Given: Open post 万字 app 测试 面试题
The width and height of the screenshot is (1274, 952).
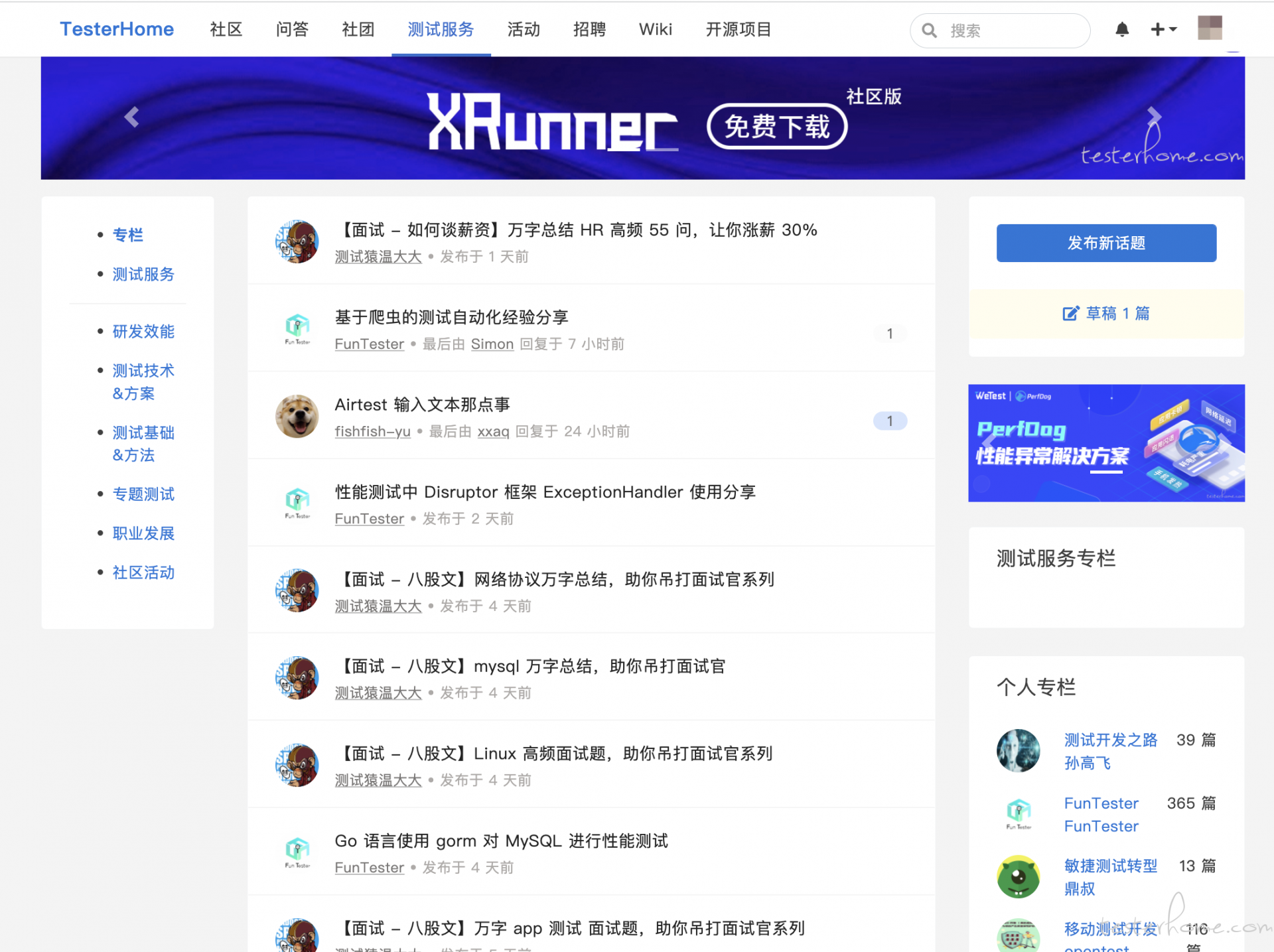Looking at the screenshot, I should click(570, 928).
